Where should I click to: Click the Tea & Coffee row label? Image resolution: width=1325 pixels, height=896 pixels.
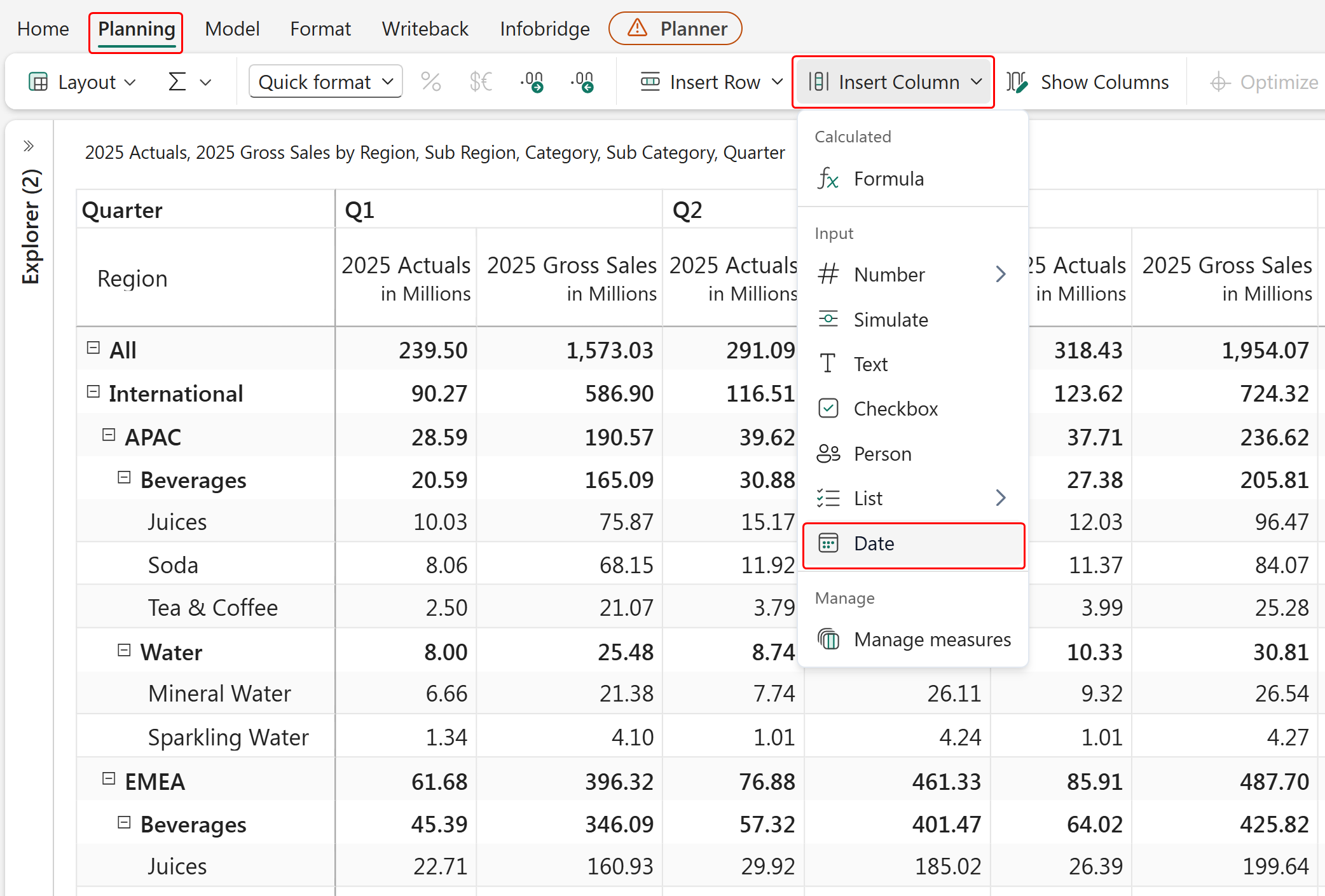pos(213,608)
